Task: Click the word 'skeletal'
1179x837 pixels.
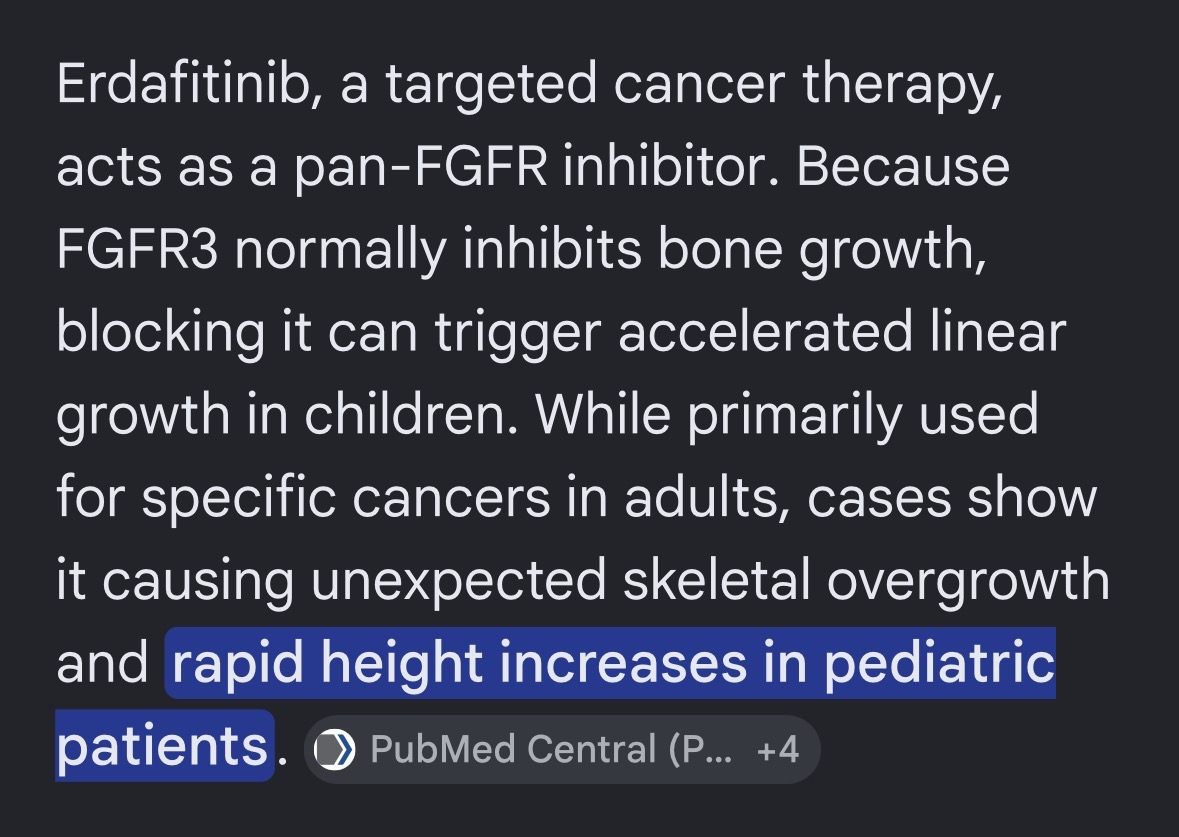Action: pos(716,580)
